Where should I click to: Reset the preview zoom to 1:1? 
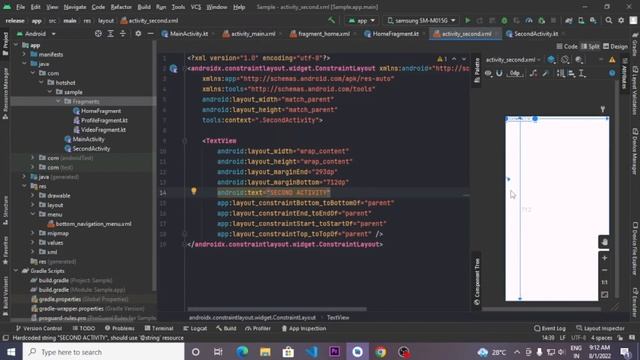pos(604,282)
